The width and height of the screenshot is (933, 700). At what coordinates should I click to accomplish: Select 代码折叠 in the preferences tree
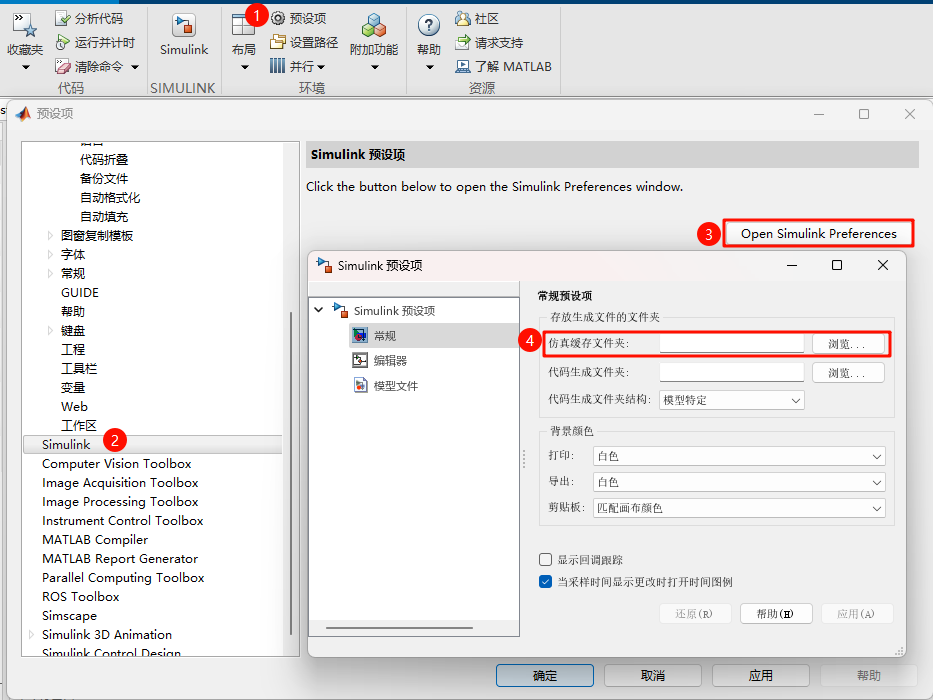point(104,160)
